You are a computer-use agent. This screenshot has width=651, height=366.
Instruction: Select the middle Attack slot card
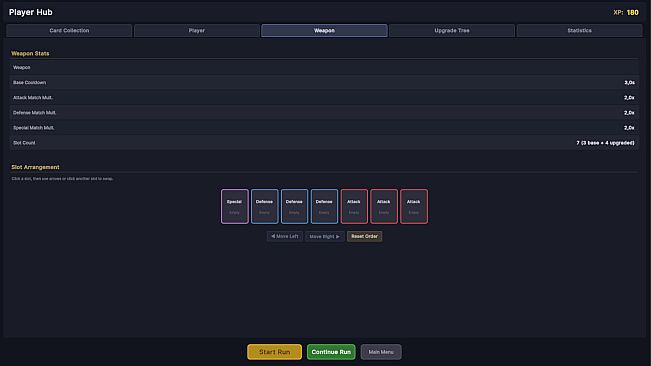click(384, 207)
